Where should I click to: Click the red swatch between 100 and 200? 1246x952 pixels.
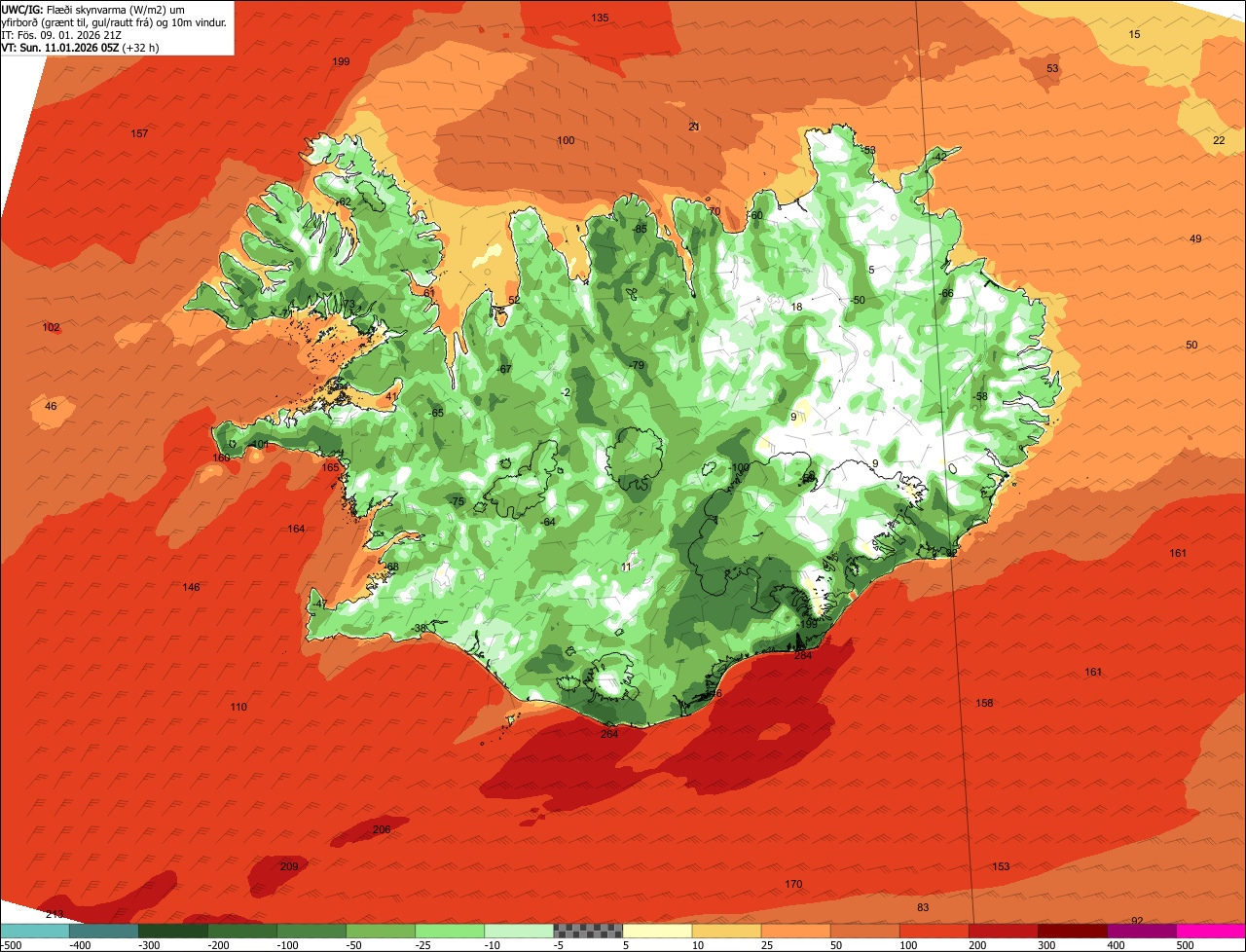click(x=934, y=931)
